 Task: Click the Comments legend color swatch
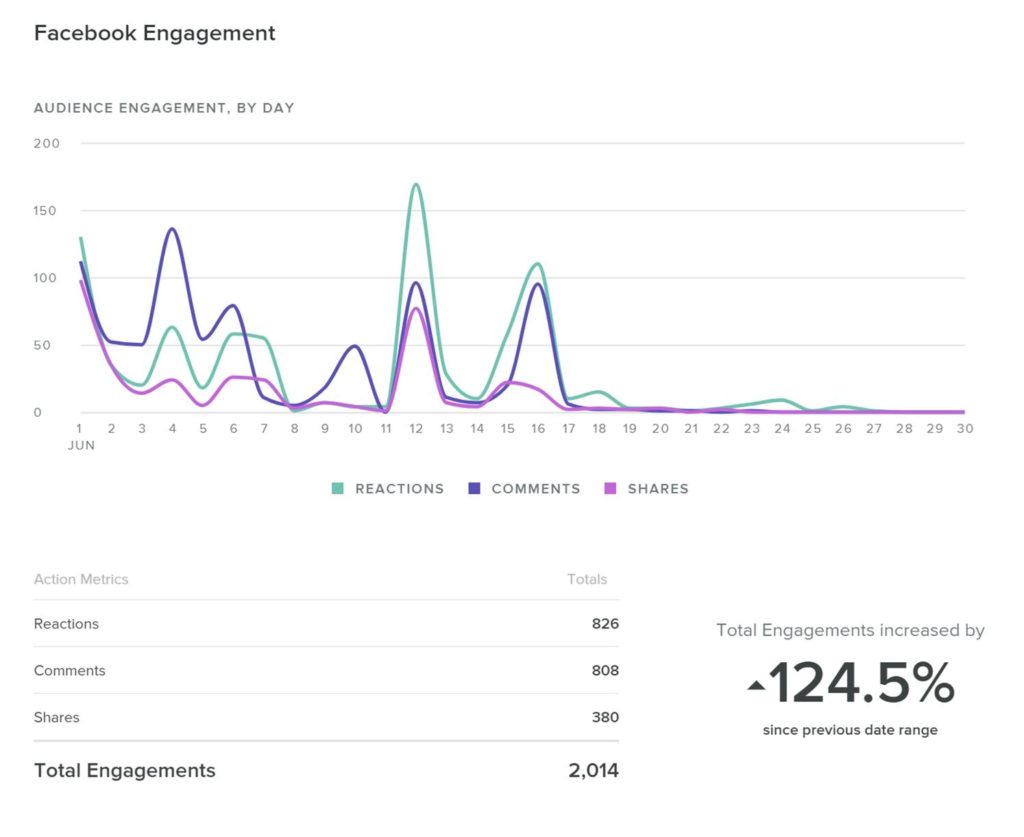click(x=474, y=488)
